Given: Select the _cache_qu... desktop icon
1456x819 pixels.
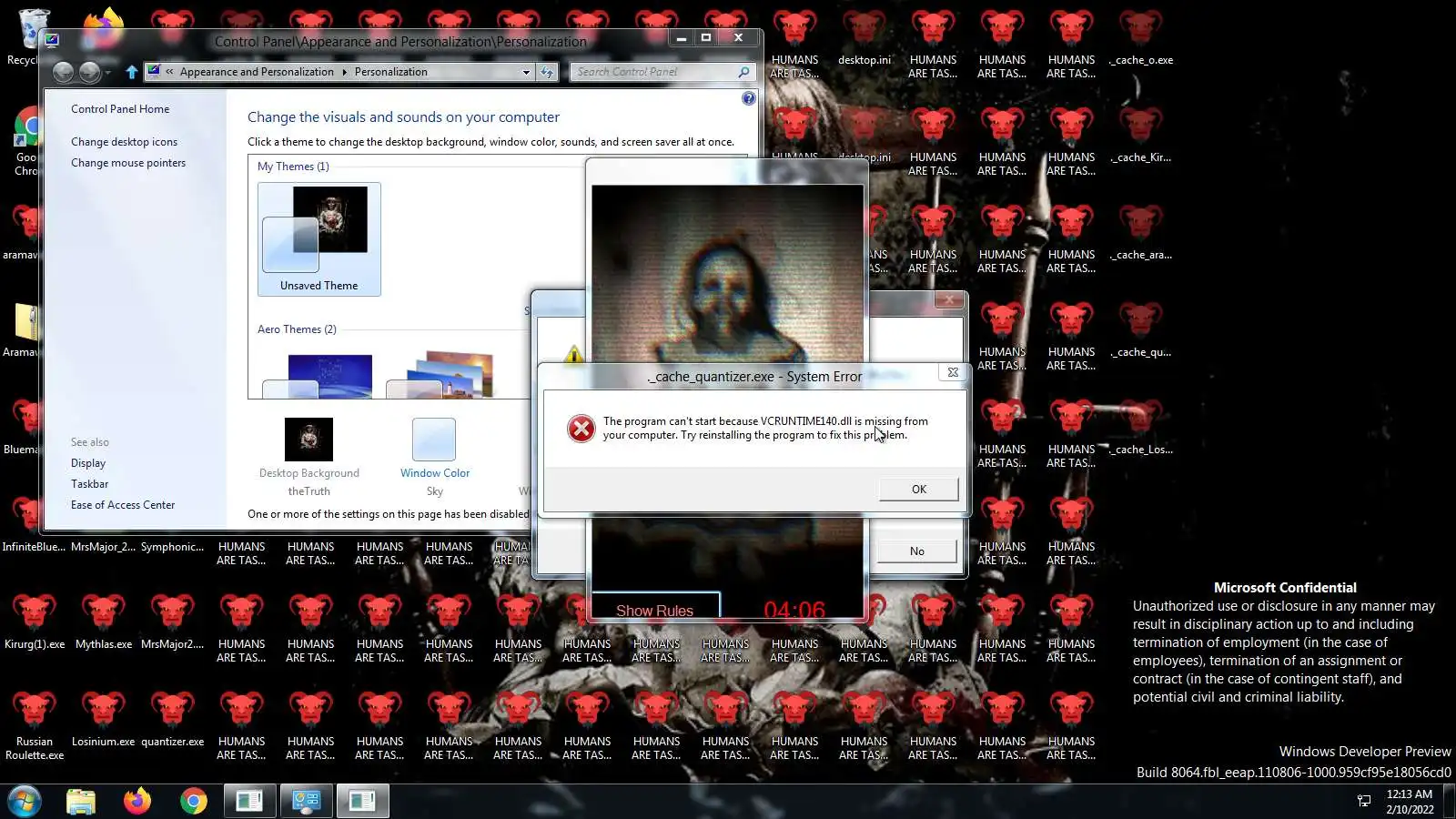Looking at the screenshot, I should (x=1141, y=330).
